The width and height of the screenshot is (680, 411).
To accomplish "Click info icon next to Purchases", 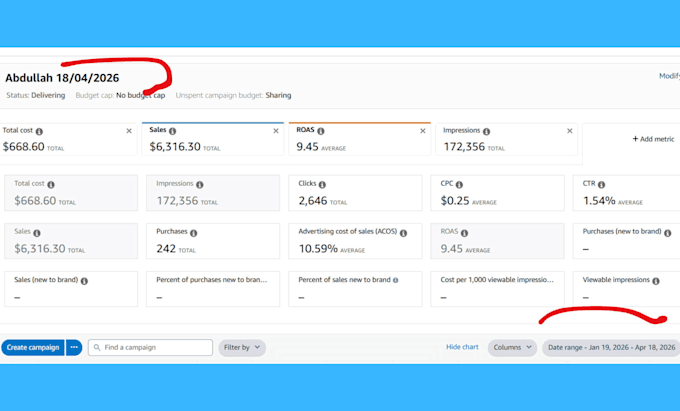I will click(x=193, y=233).
